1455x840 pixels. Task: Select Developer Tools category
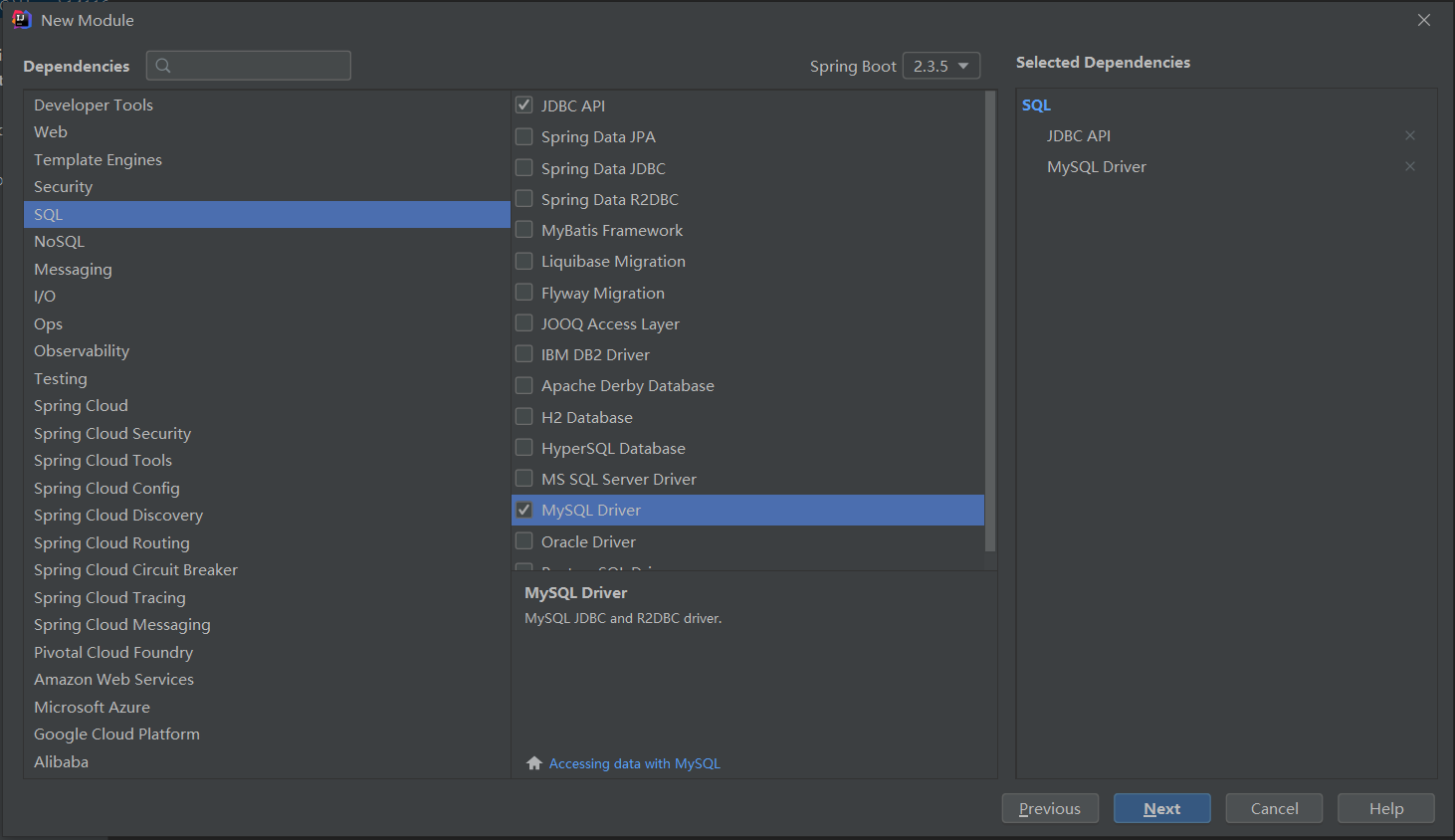point(267,105)
